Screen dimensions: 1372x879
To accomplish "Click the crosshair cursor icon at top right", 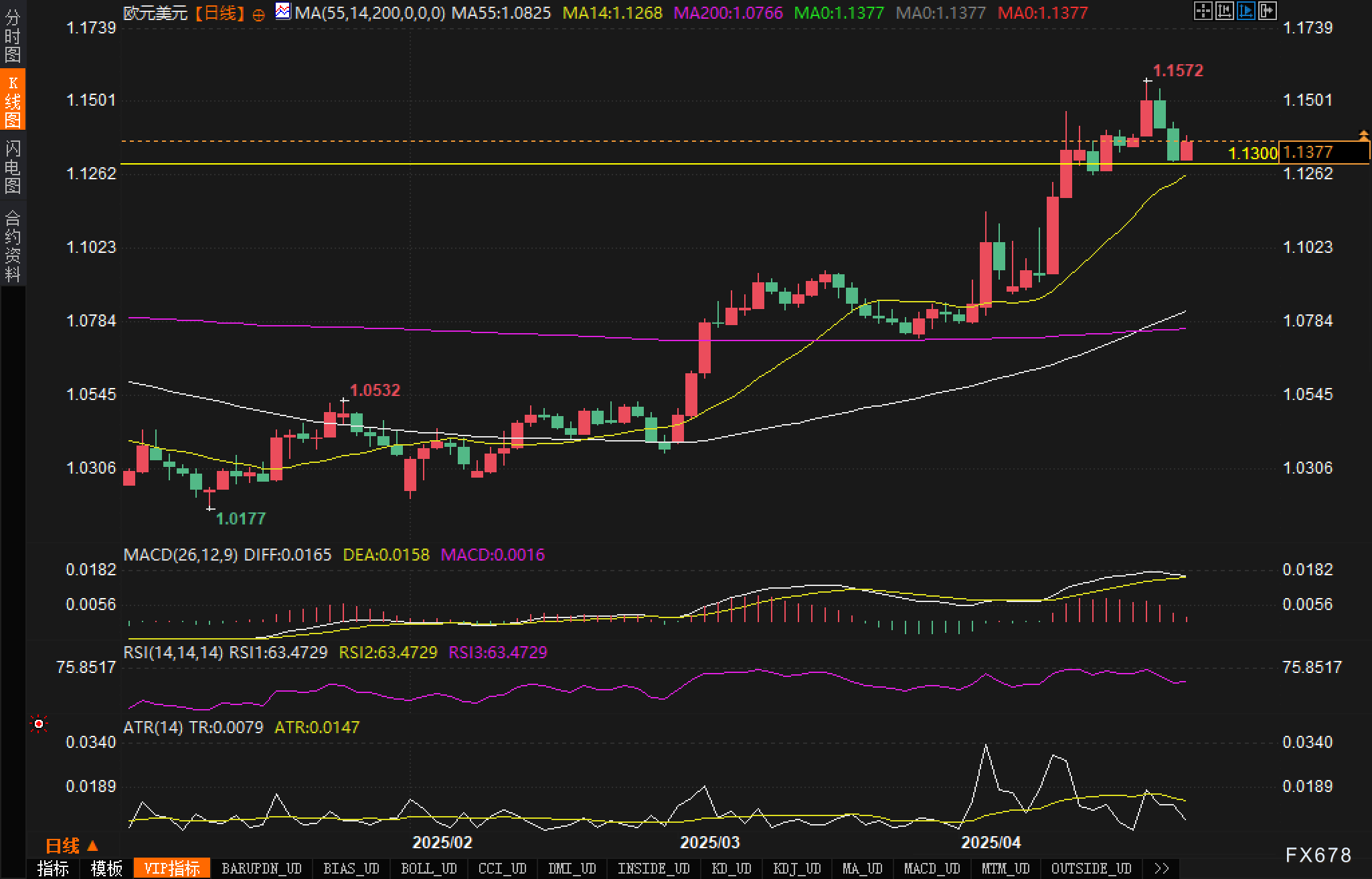I will 1203,11.
